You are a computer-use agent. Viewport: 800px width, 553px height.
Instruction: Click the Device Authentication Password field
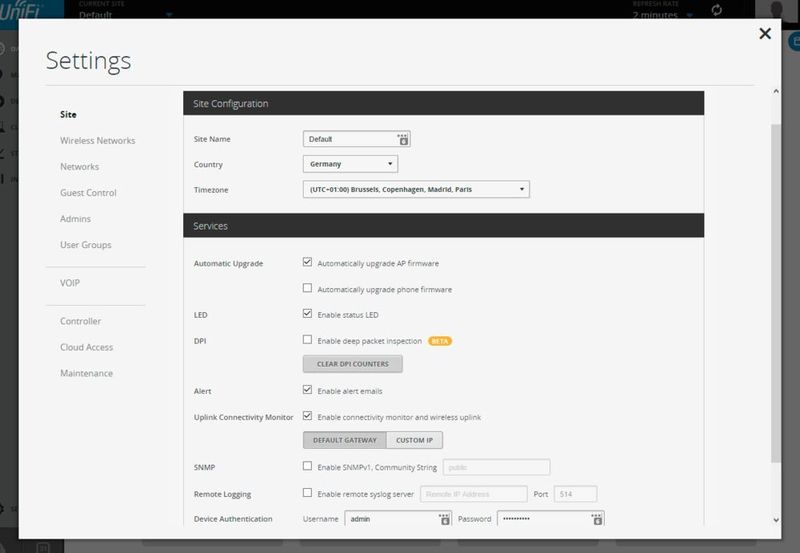551,519
